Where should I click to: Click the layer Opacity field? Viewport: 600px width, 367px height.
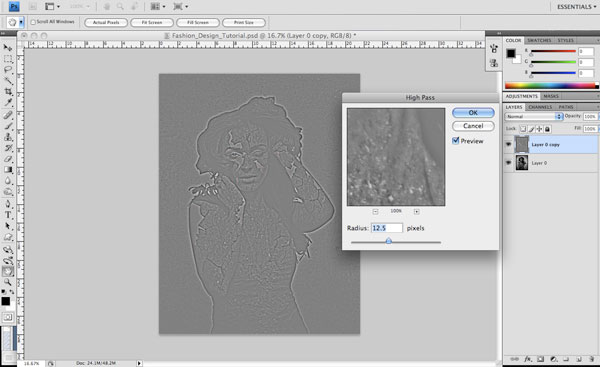point(590,116)
